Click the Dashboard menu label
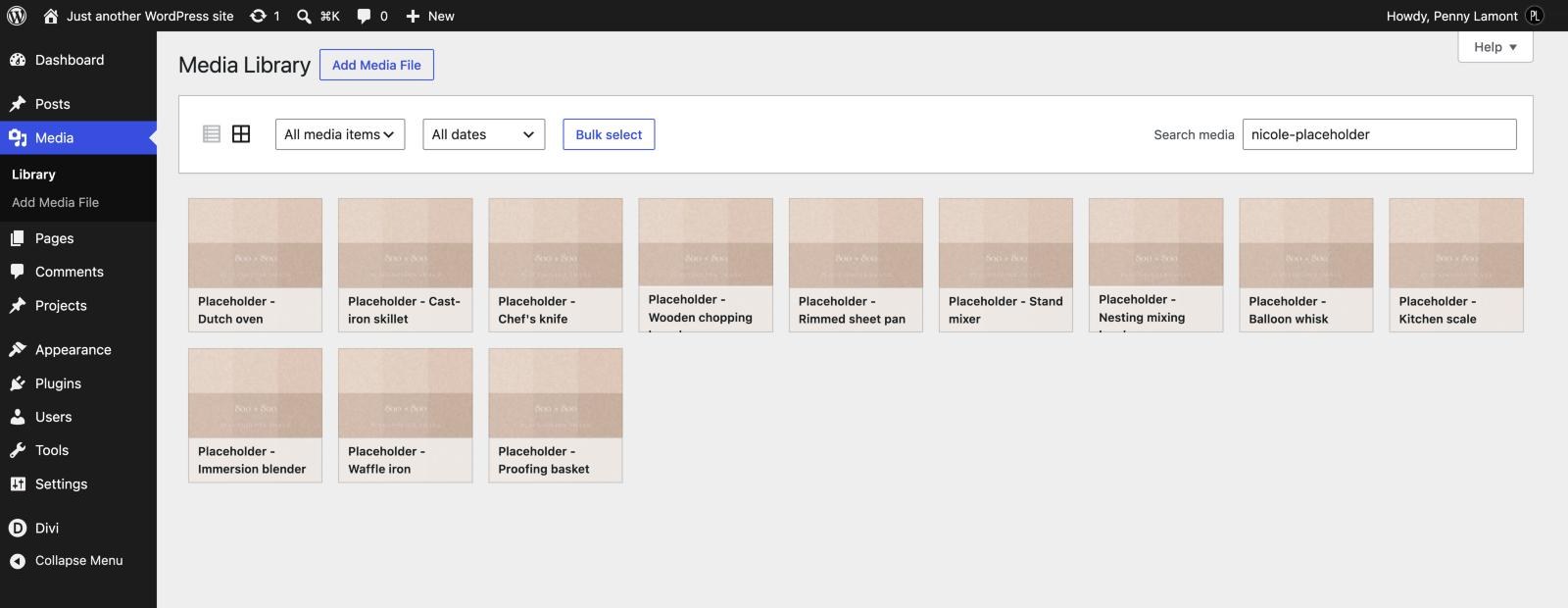 click(x=70, y=60)
